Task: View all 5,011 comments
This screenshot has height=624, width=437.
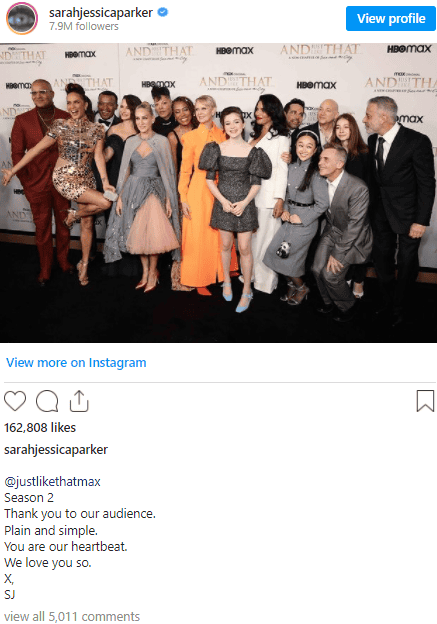Action: point(72,616)
